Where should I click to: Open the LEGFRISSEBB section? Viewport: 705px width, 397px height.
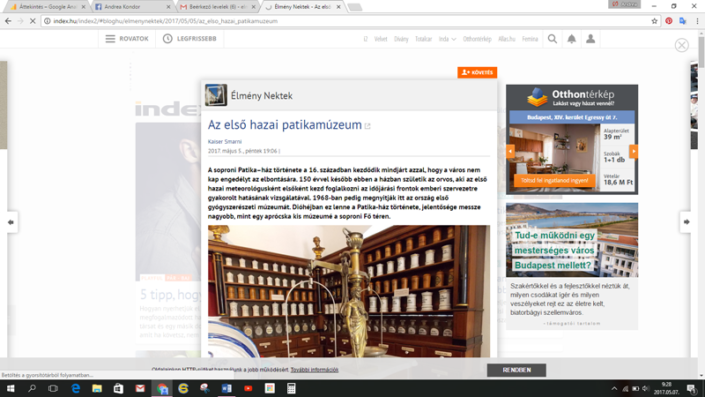pyautogui.click(x=190, y=39)
